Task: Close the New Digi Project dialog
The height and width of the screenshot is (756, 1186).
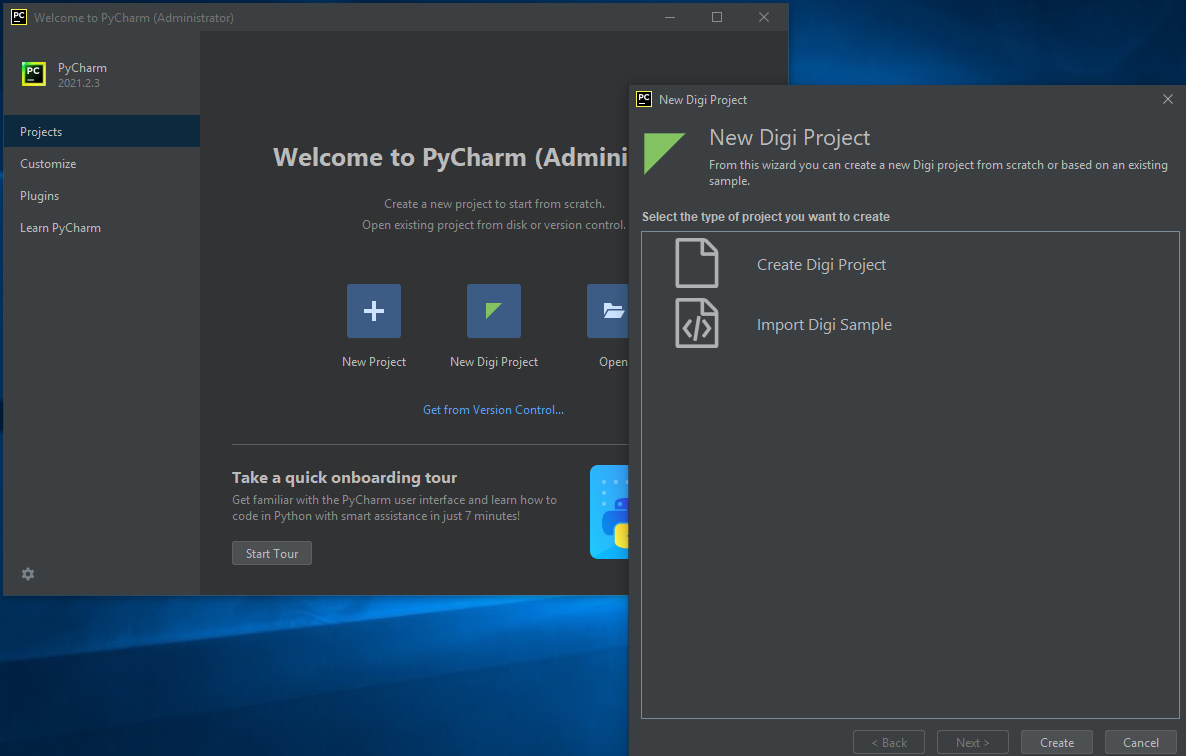Action: (1168, 99)
